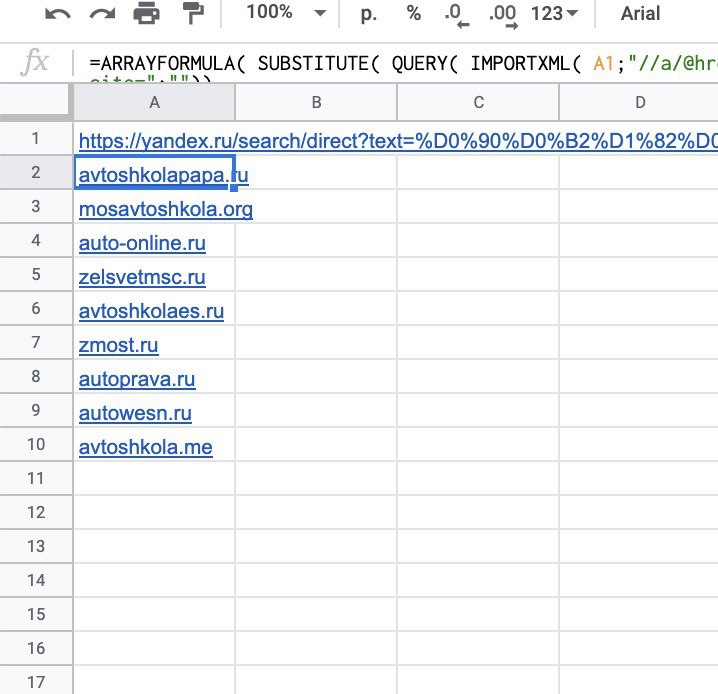Select empty cell C6
Screen dimensions: 718x694
tap(478, 308)
